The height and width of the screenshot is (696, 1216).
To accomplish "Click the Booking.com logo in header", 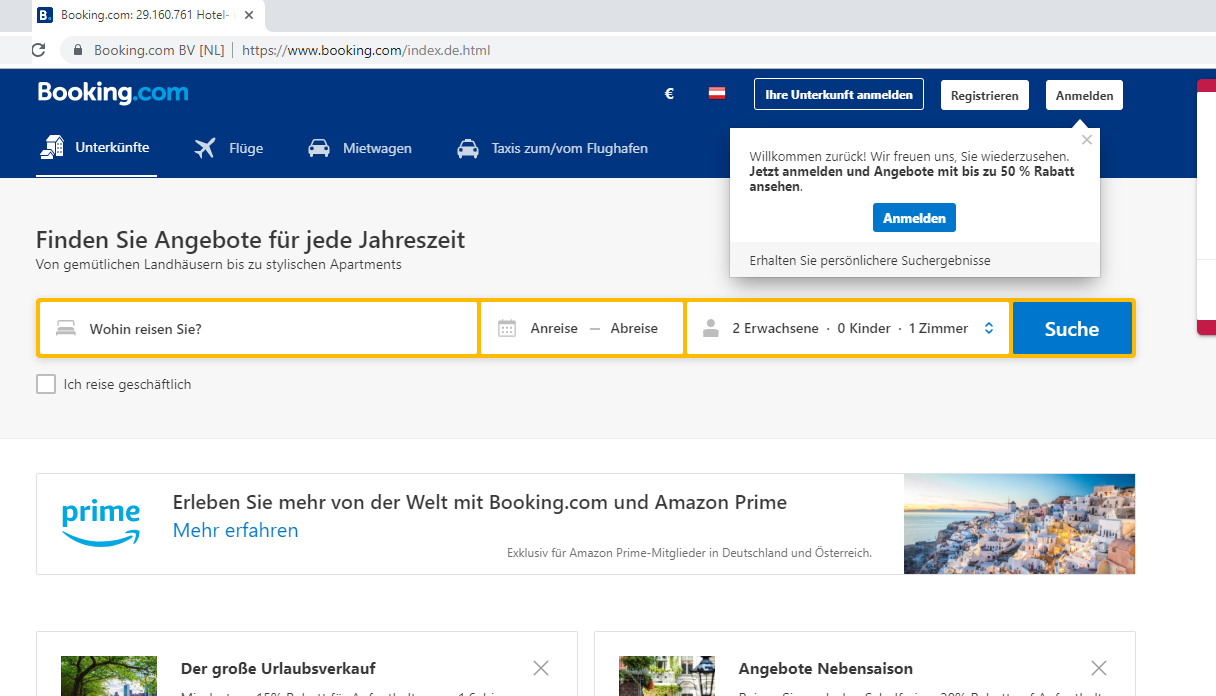I will pos(113,93).
